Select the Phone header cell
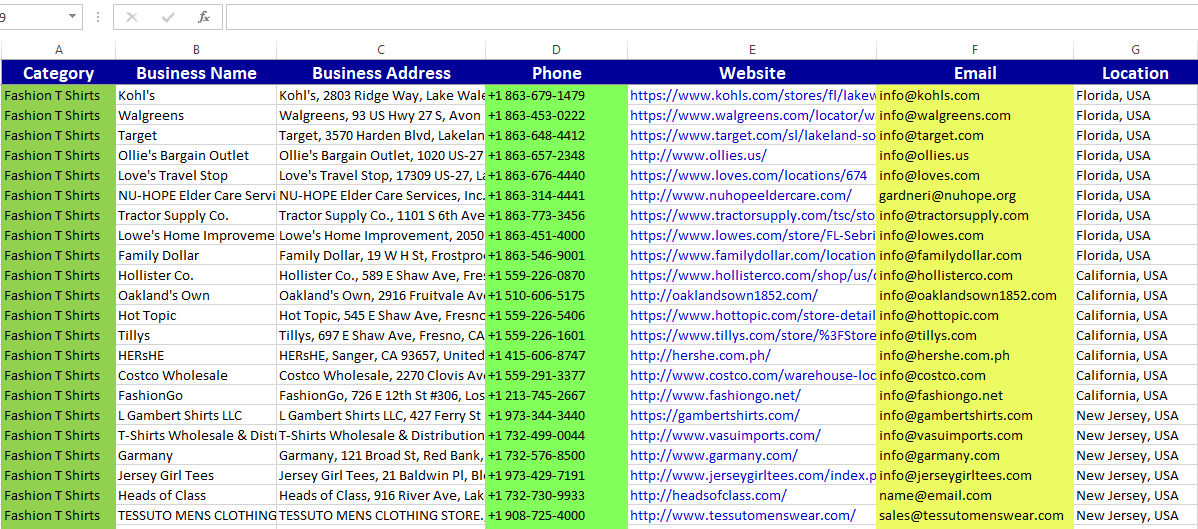 tap(556, 73)
